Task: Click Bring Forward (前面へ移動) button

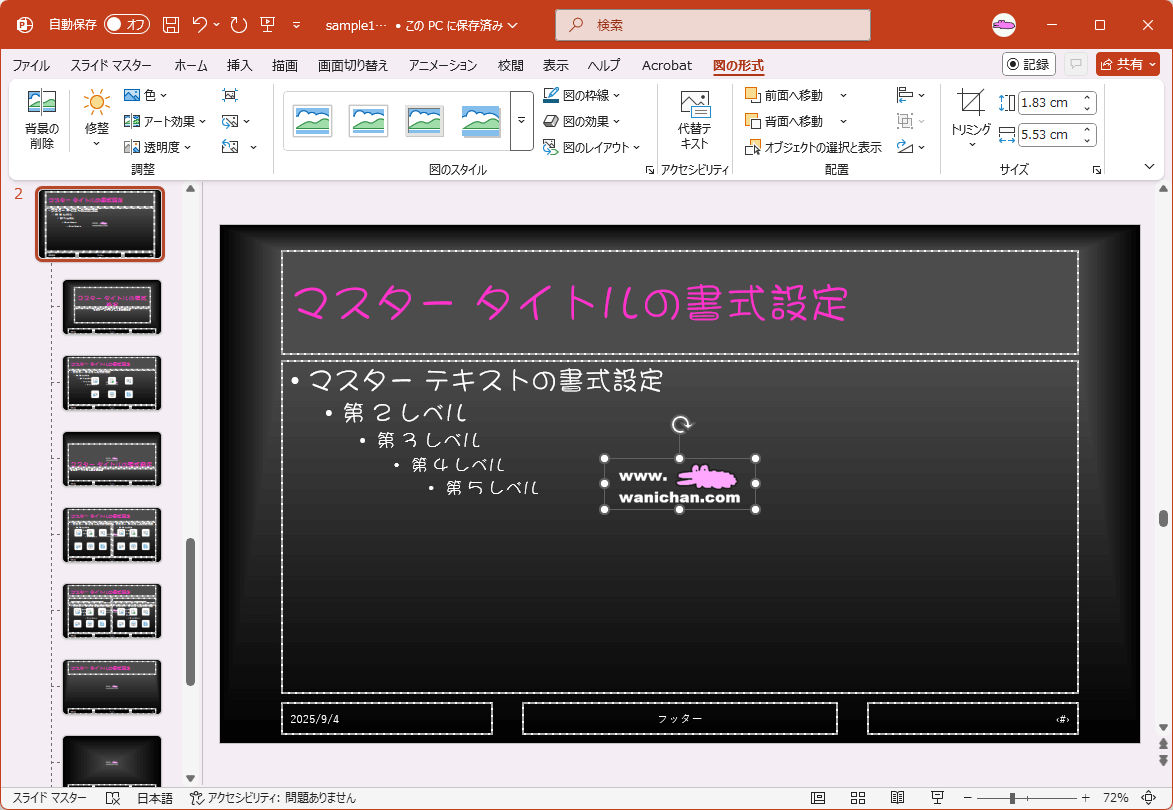Action: point(784,95)
